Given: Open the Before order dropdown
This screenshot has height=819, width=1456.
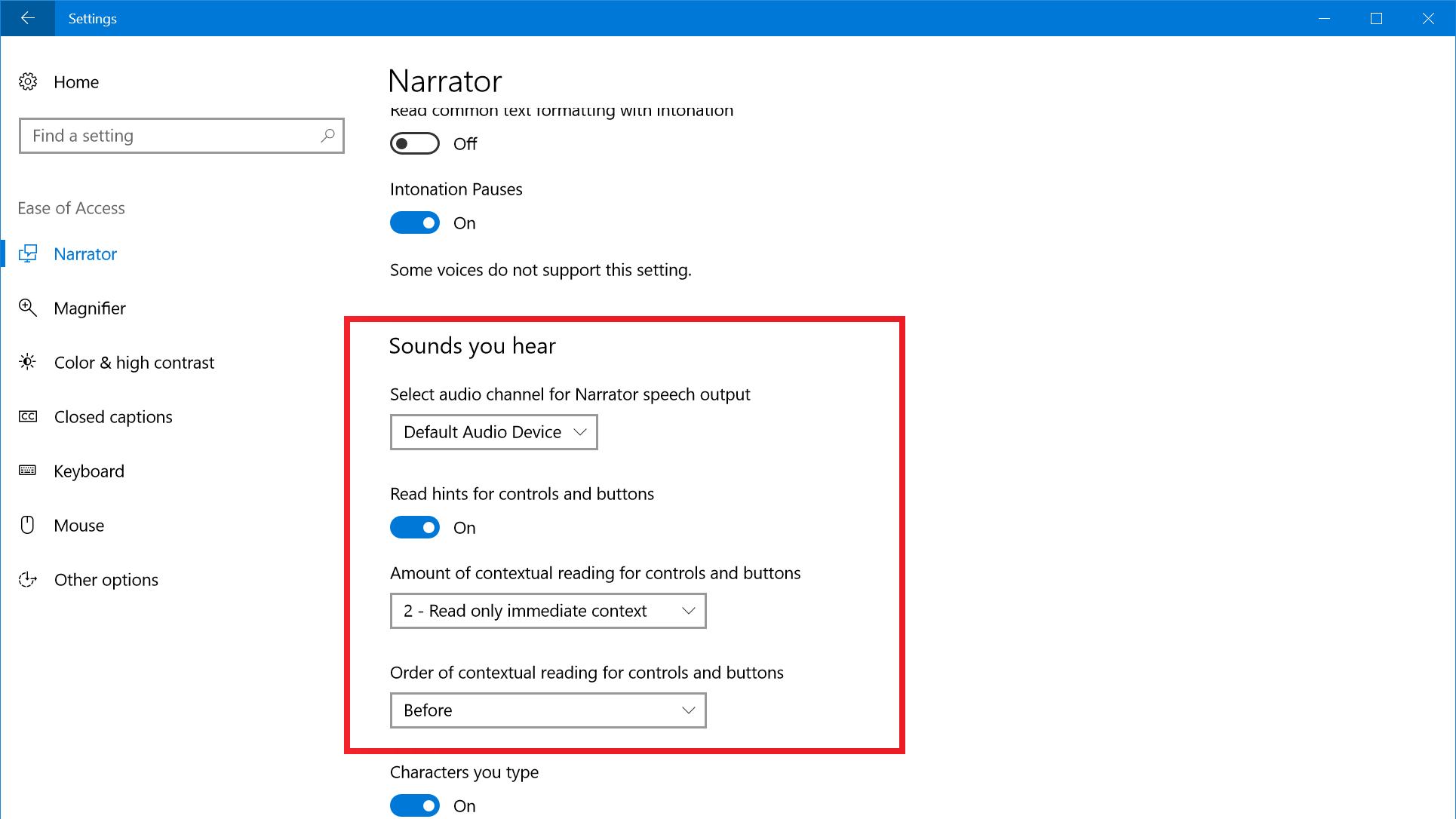Looking at the screenshot, I should (x=548, y=710).
